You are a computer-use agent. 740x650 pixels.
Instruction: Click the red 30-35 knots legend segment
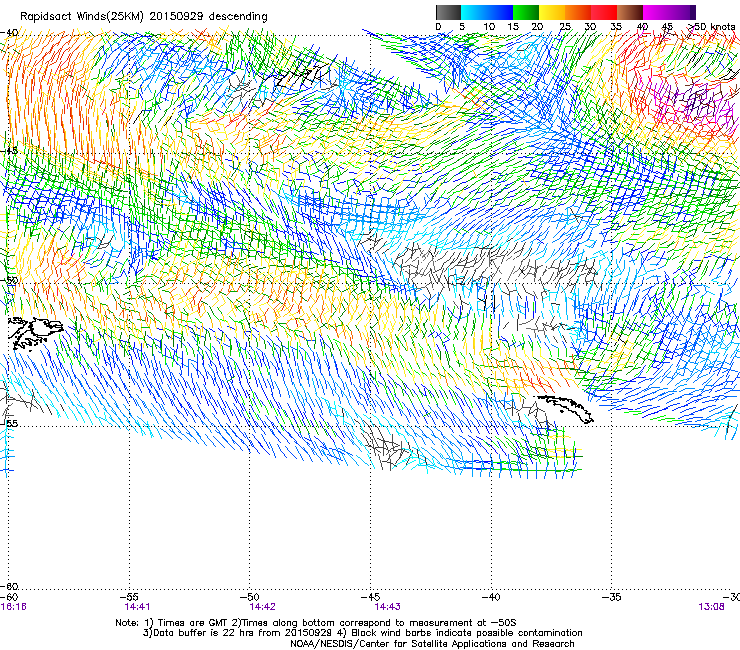pos(604,12)
